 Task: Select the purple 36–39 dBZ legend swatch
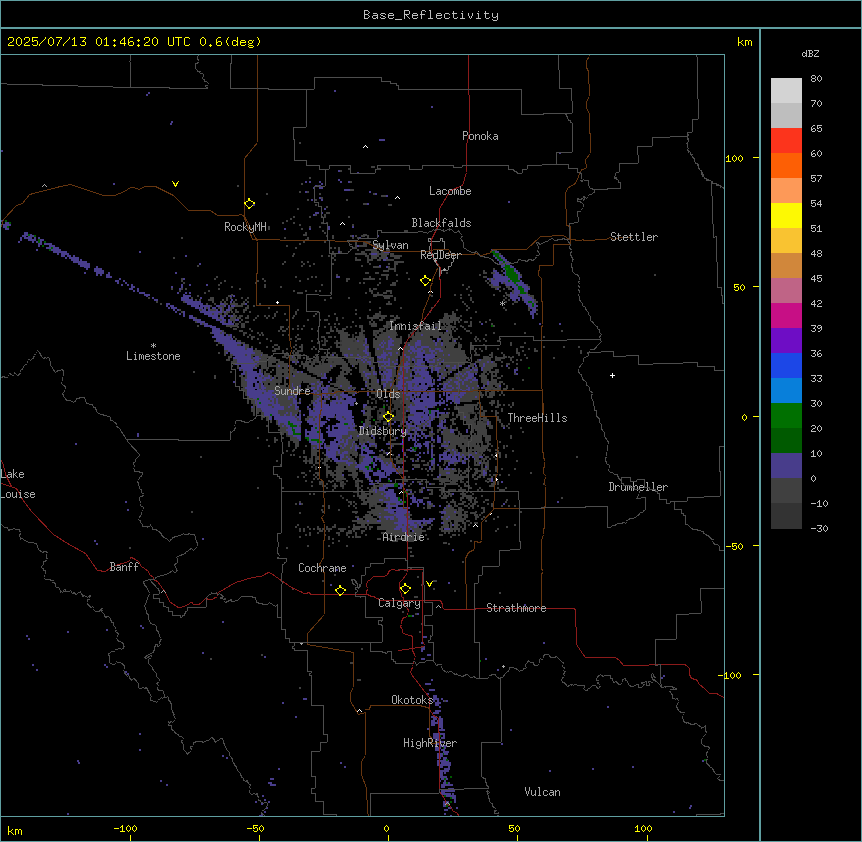coord(786,341)
